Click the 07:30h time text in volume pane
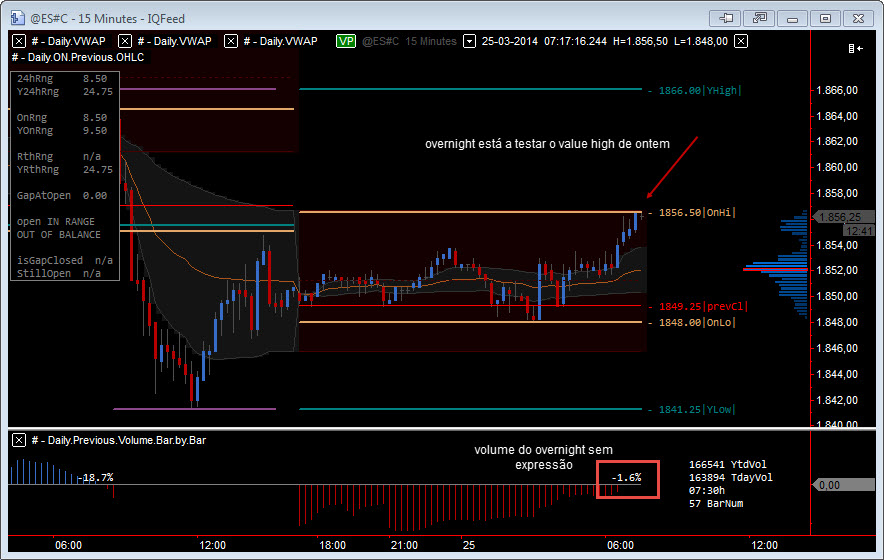 click(707, 490)
